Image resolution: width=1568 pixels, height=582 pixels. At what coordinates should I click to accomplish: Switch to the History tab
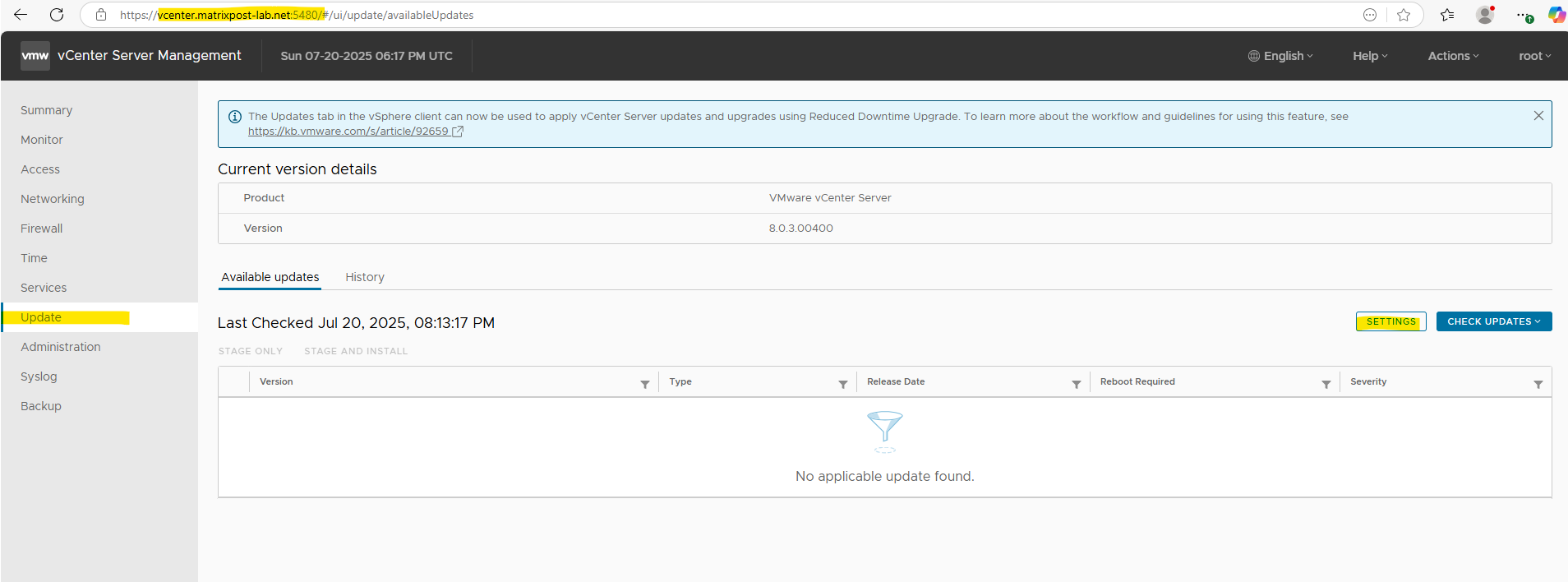tap(365, 277)
